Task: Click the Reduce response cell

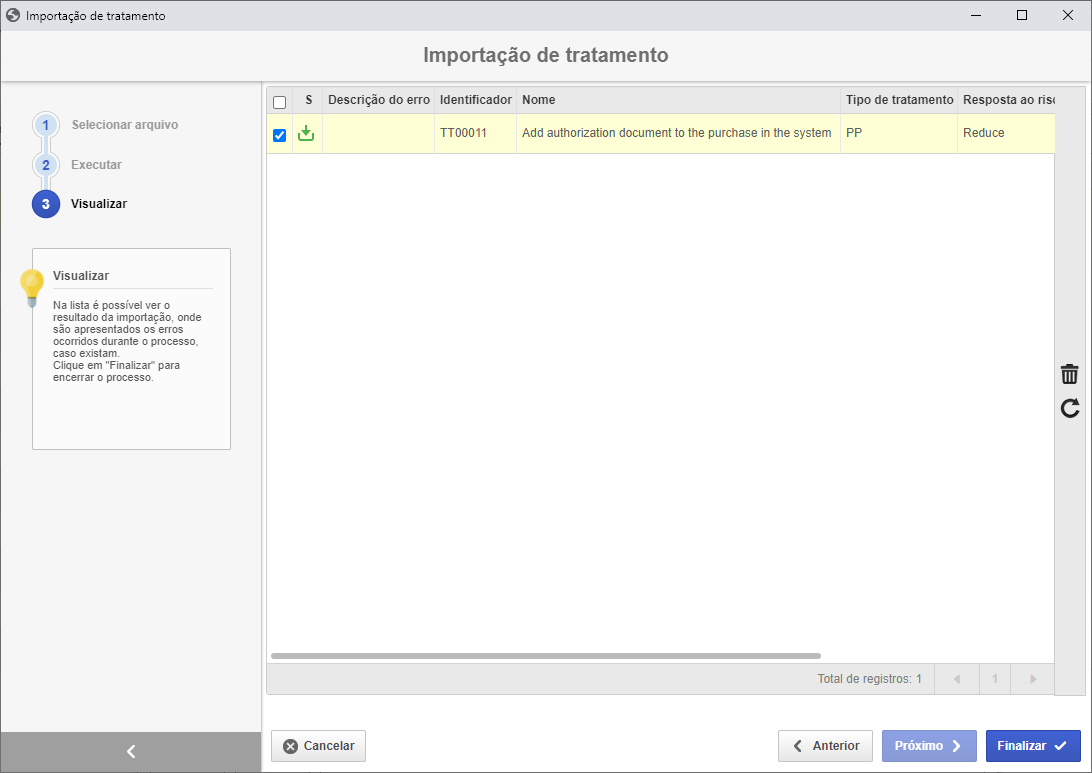Action: pyautogui.click(x=1006, y=133)
